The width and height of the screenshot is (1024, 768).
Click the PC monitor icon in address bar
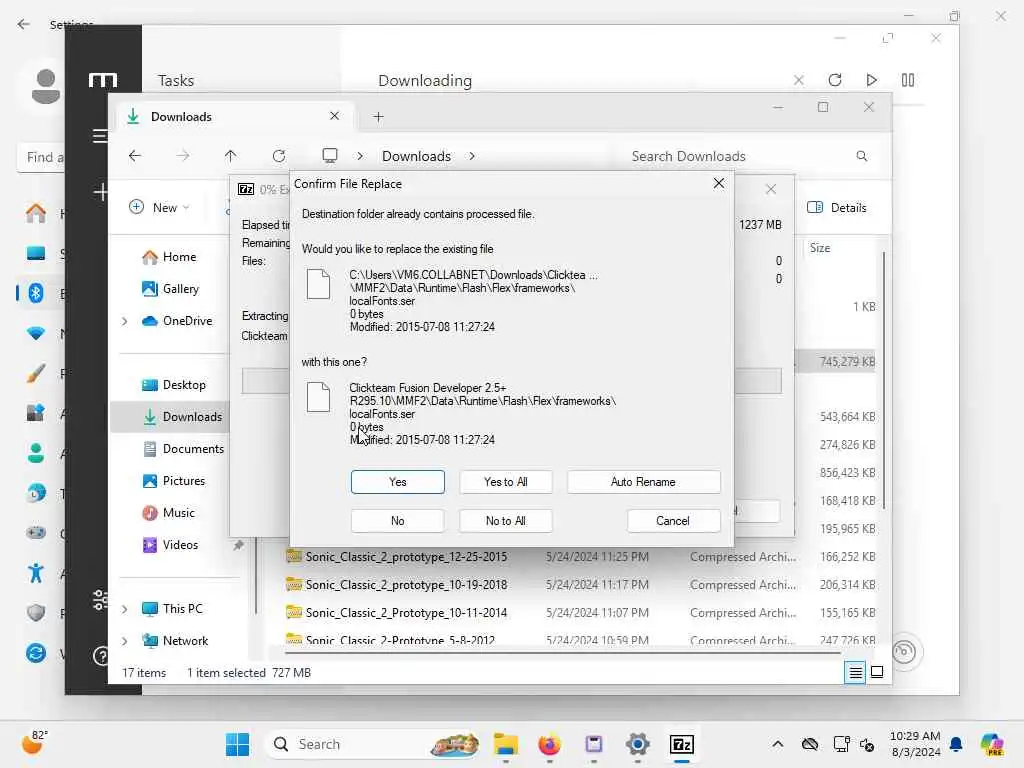(x=330, y=155)
